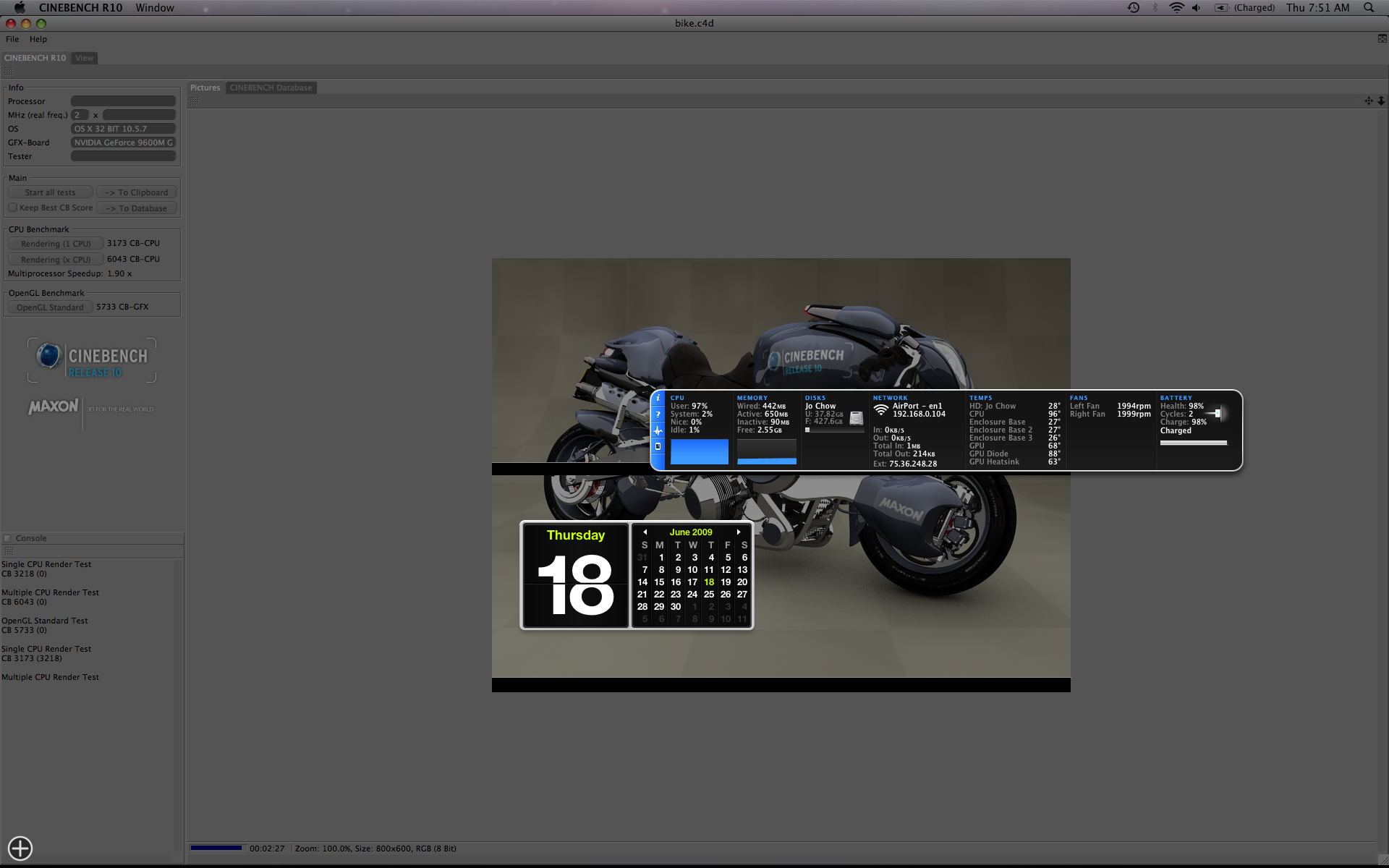
Task: Click the move-view pan icon in the Pictures panel
Action: 1368,101
